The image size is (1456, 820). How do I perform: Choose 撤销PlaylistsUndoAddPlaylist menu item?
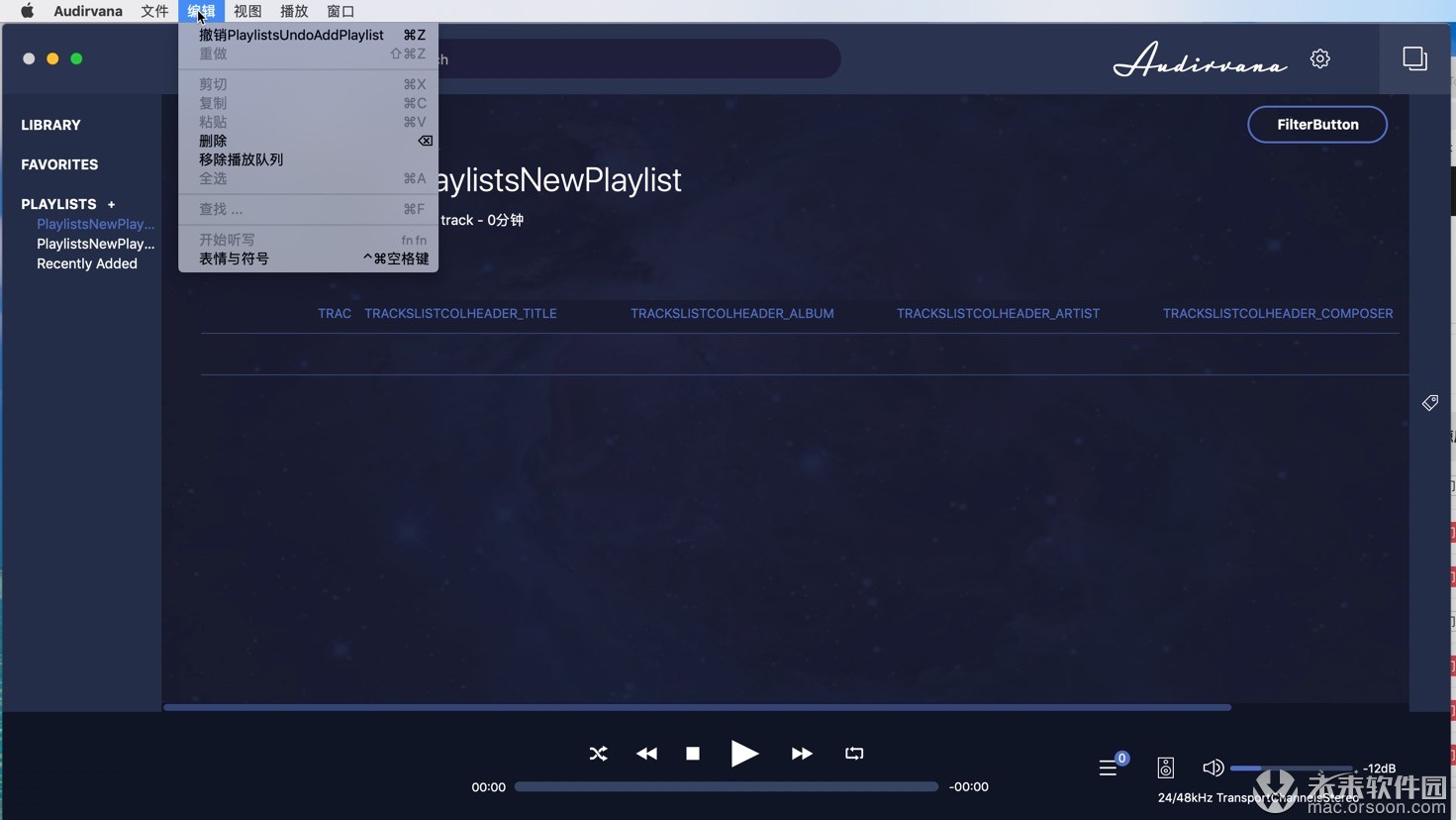tap(308, 35)
